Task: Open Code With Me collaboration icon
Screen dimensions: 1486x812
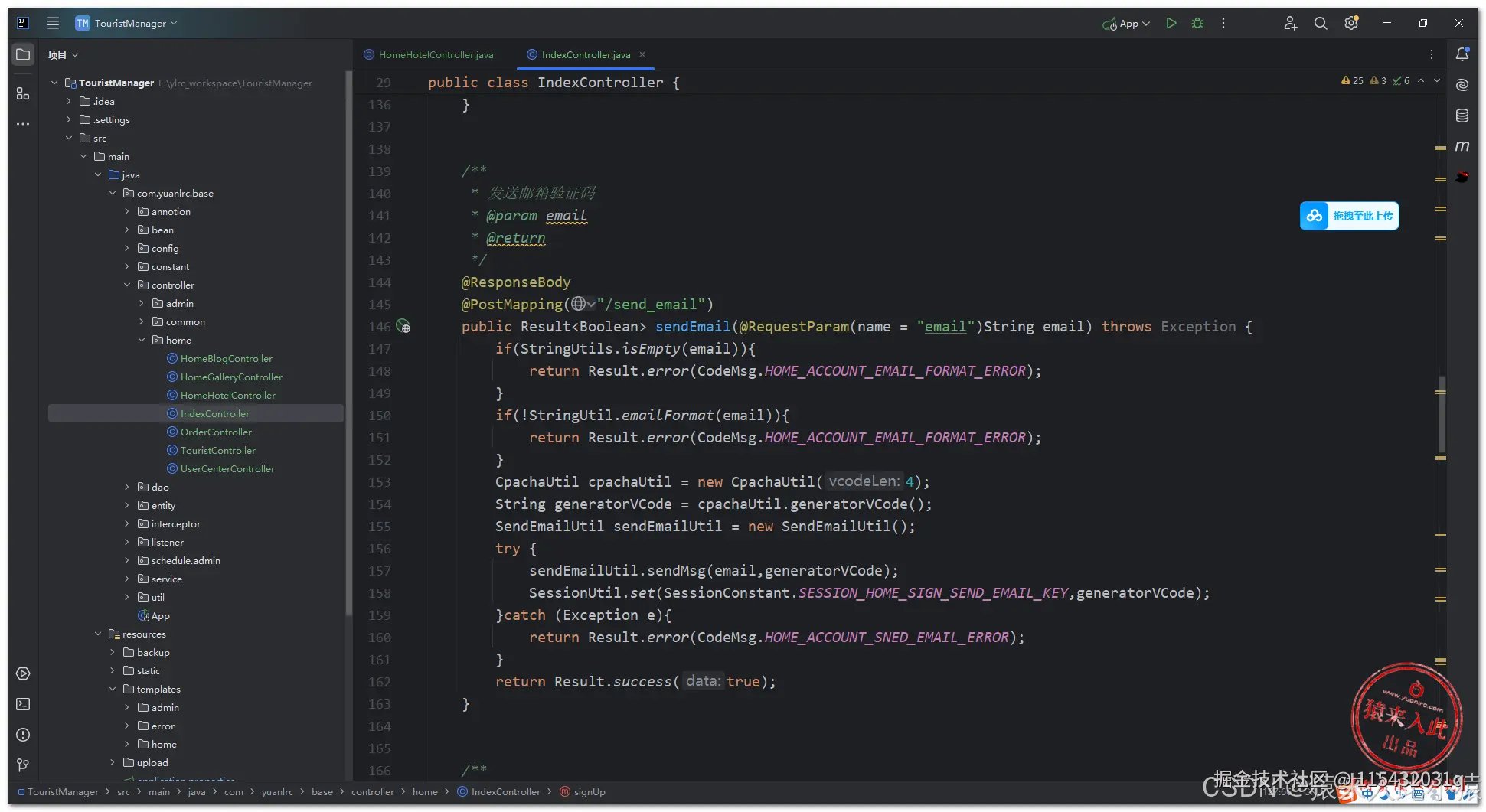Action: (x=1291, y=23)
